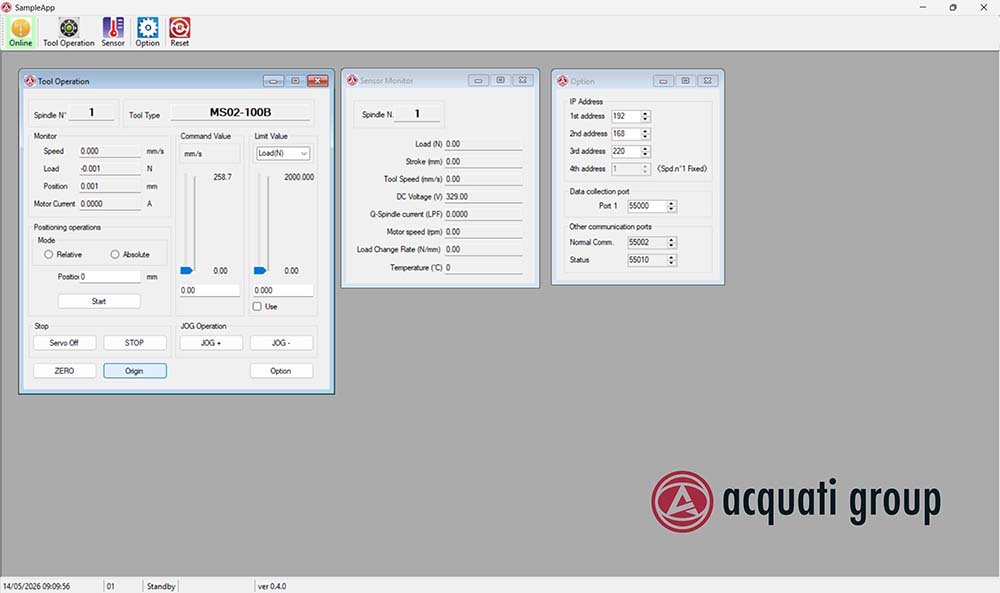1000x593 pixels.
Task: Open the Sensor toolbar icon
Action: click(x=113, y=32)
